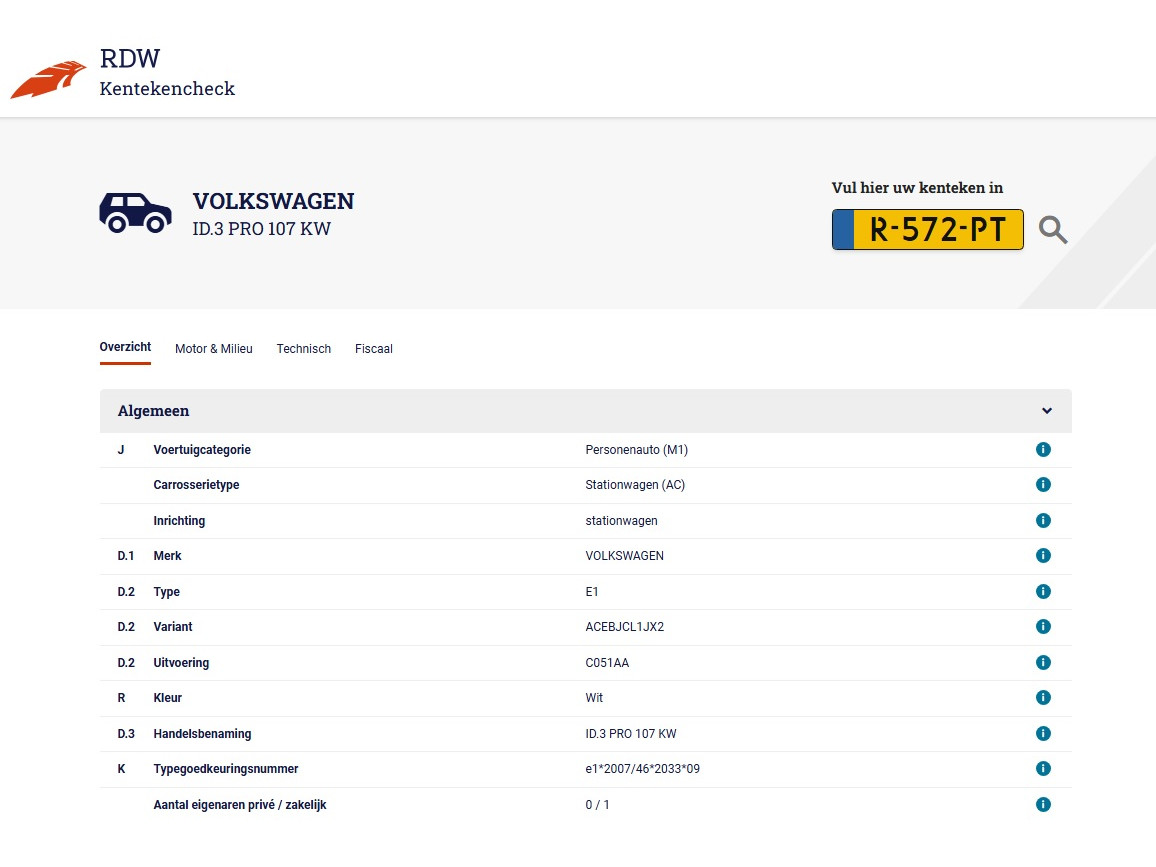
Task: Open info icon for Type row
Action: (1043, 591)
